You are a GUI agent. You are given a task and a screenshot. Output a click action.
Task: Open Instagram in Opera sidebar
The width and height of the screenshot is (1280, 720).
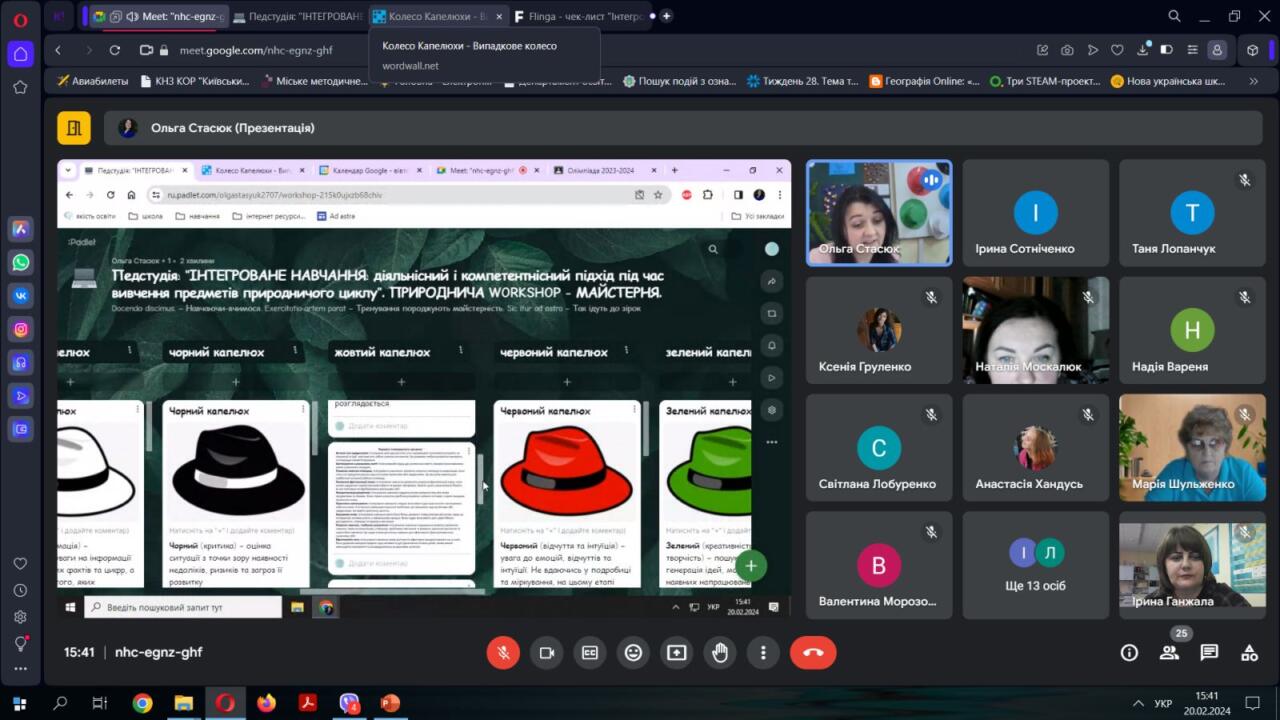21,329
